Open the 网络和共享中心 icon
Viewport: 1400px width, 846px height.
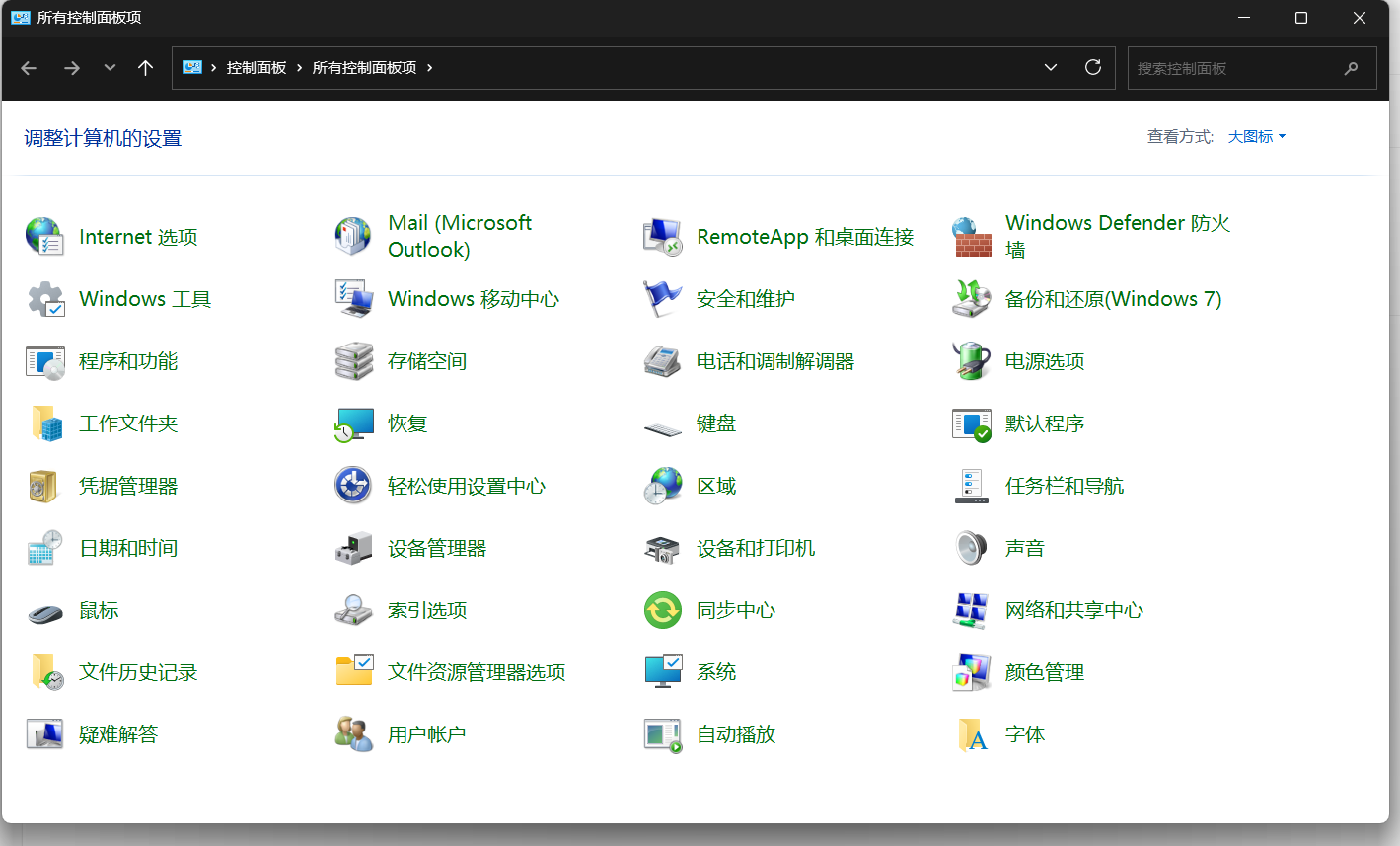971,610
